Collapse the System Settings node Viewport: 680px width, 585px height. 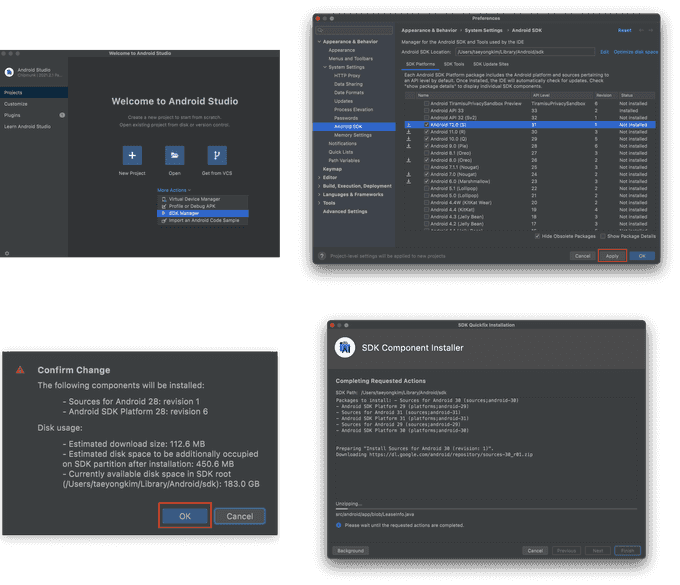[325, 67]
